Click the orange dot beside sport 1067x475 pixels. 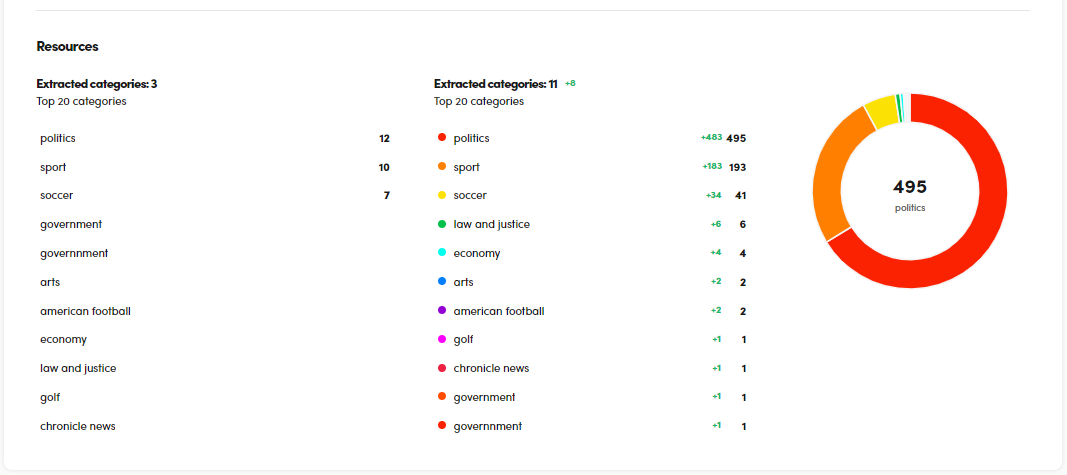click(x=442, y=167)
